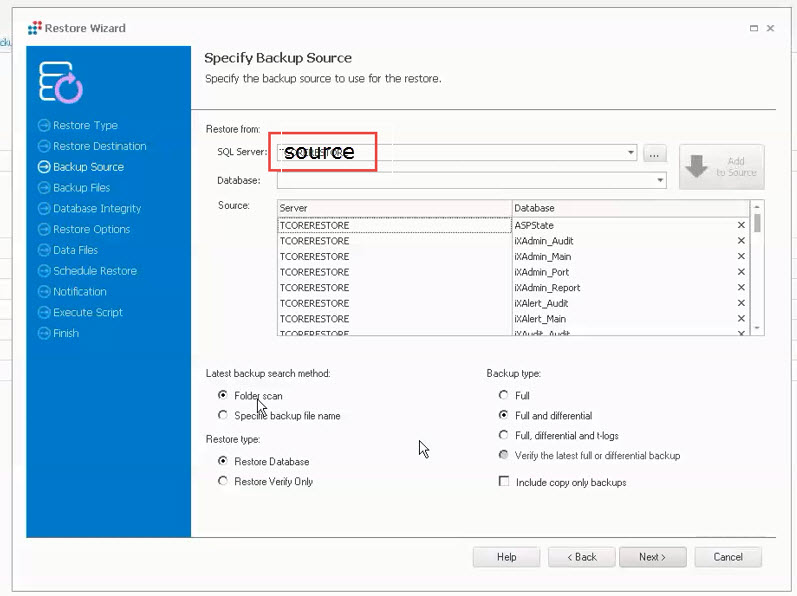Image resolution: width=797 pixels, height=596 pixels.
Task: Click the Restore Type step icon
Action: pyautogui.click(x=44, y=125)
